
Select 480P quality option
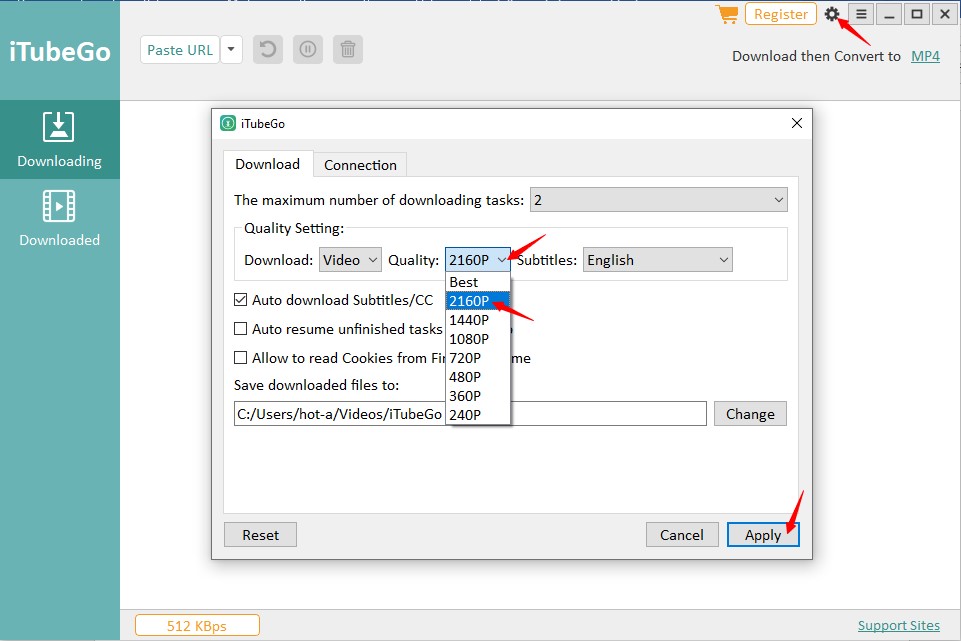pos(477,377)
